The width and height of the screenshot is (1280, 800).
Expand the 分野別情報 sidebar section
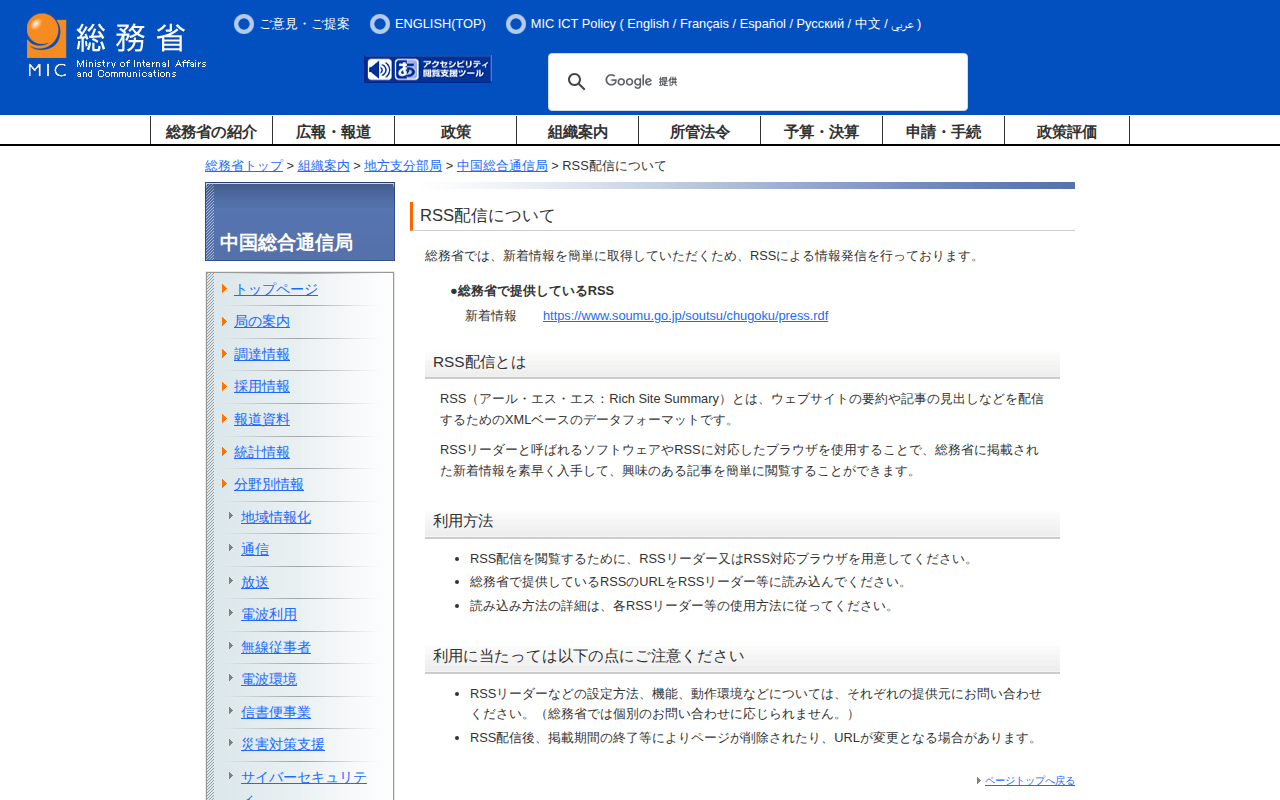click(268, 484)
